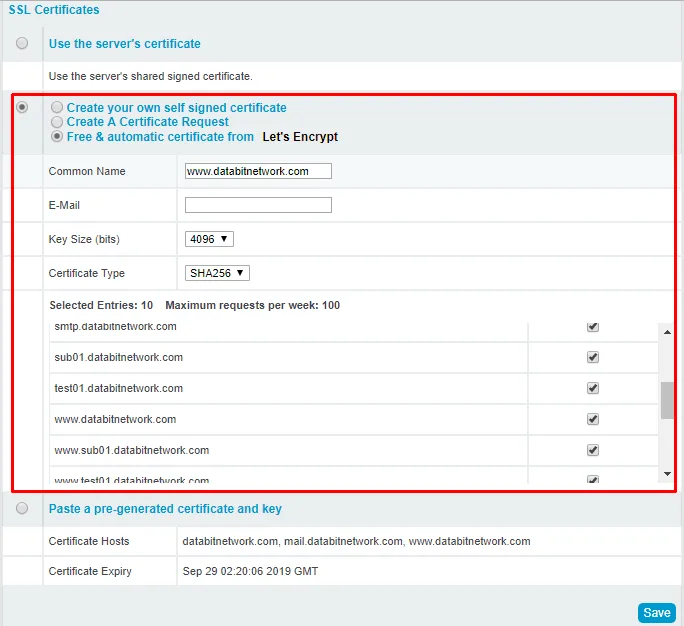The image size is (684, 626).
Task: Uncheck the smtp.databitnetwork.com checkbox
Action: [x=593, y=327]
